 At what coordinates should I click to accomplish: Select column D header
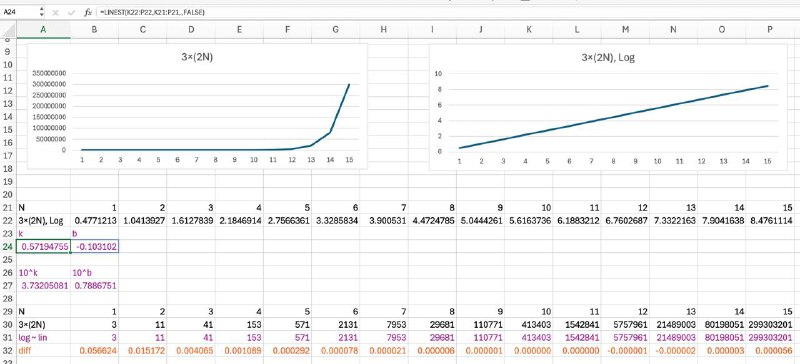tap(191, 30)
